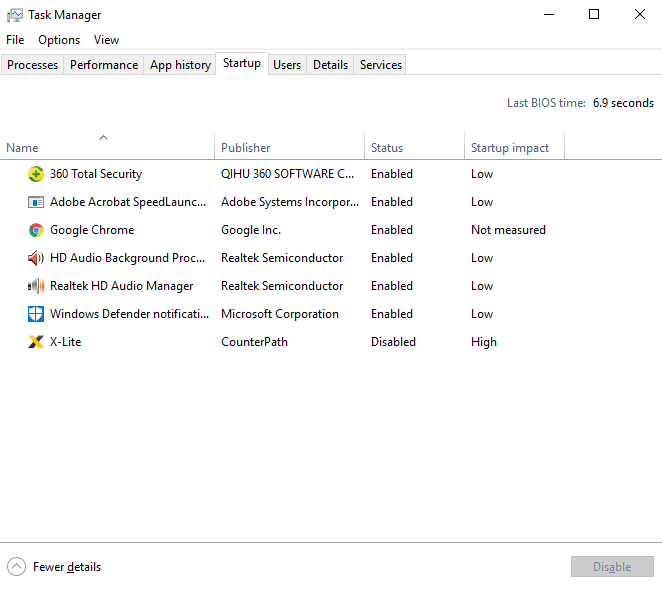Click the HD Audio Background Process speaker icon
Image resolution: width=662 pixels, height=589 pixels.
pyautogui.click(x=36, y=258)
